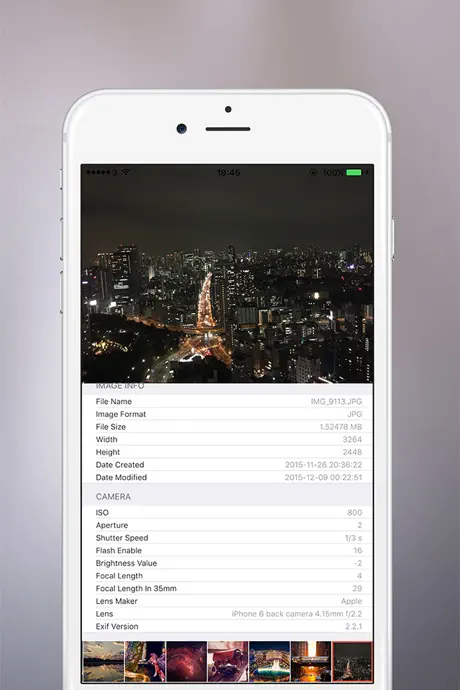Tap the 2015-12-09 00:22:51 value
The image size is (460, 690).
(324, 477)
